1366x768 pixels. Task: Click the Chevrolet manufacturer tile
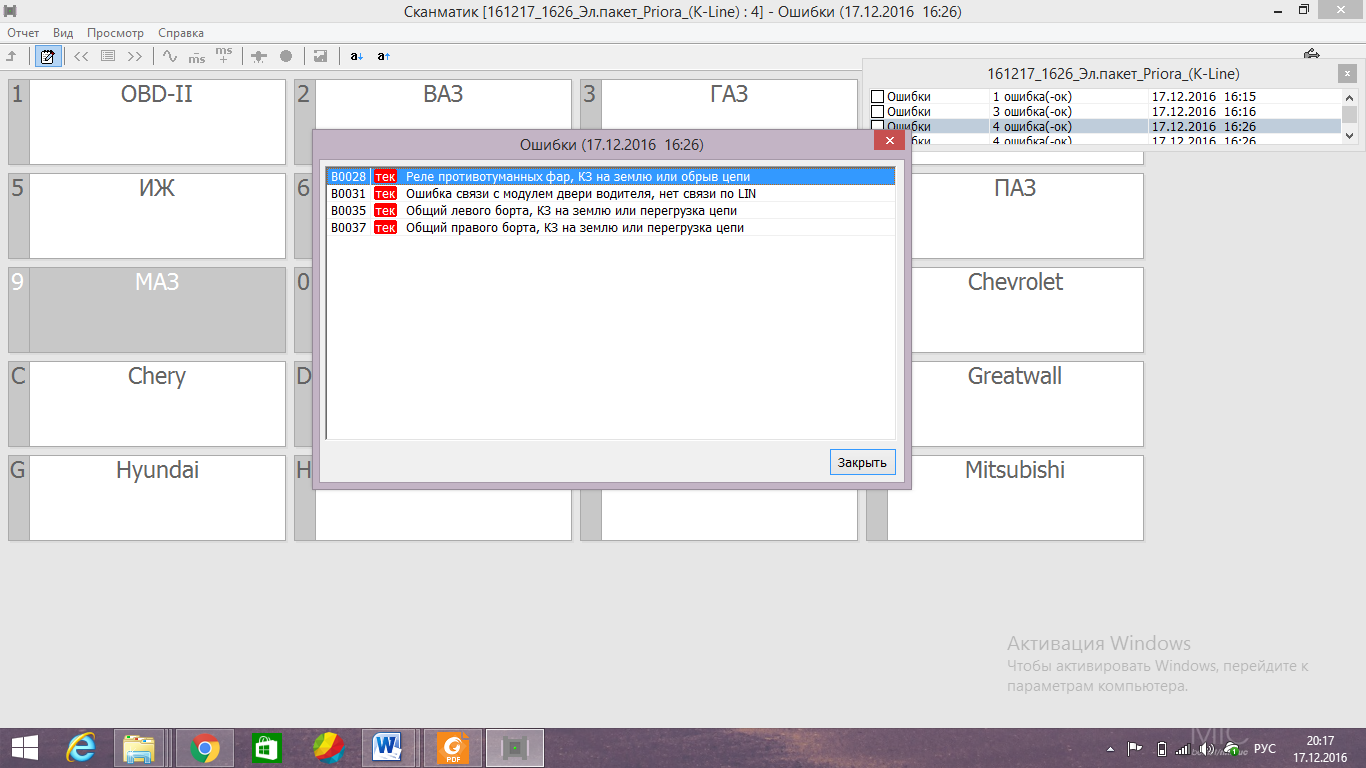click(x=1027, y=310)
